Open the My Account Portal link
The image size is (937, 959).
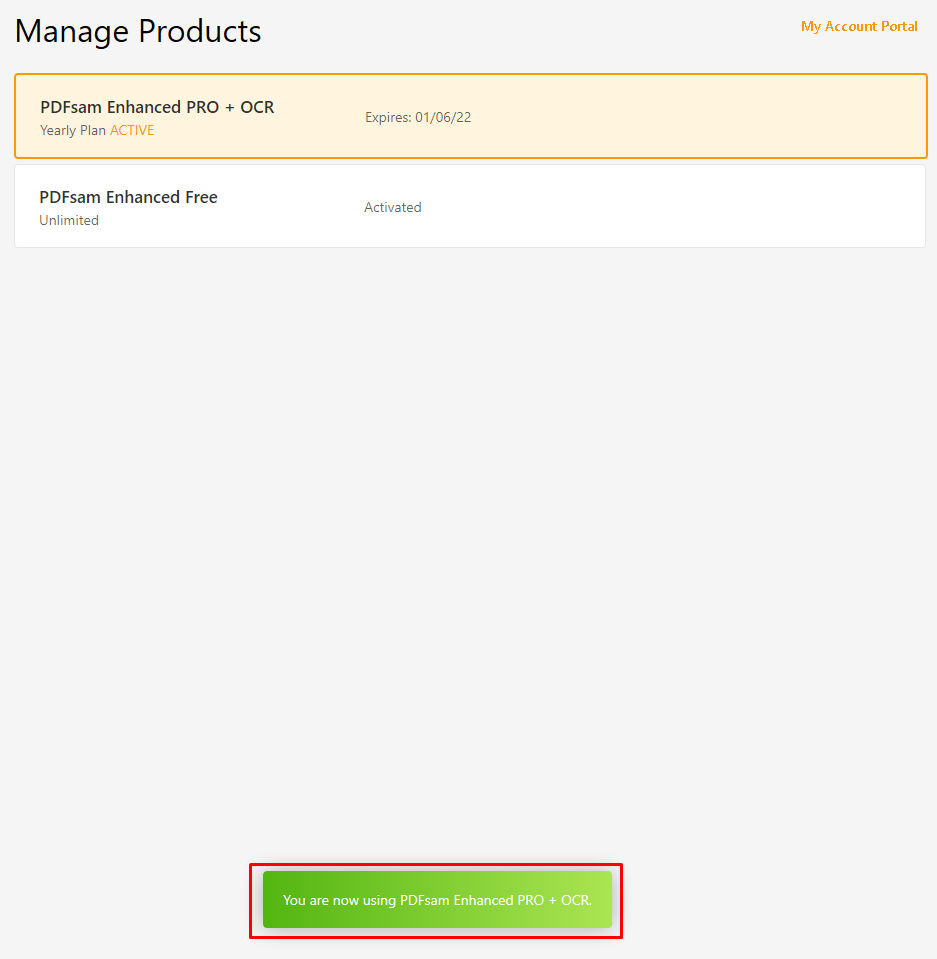(859, 26)
